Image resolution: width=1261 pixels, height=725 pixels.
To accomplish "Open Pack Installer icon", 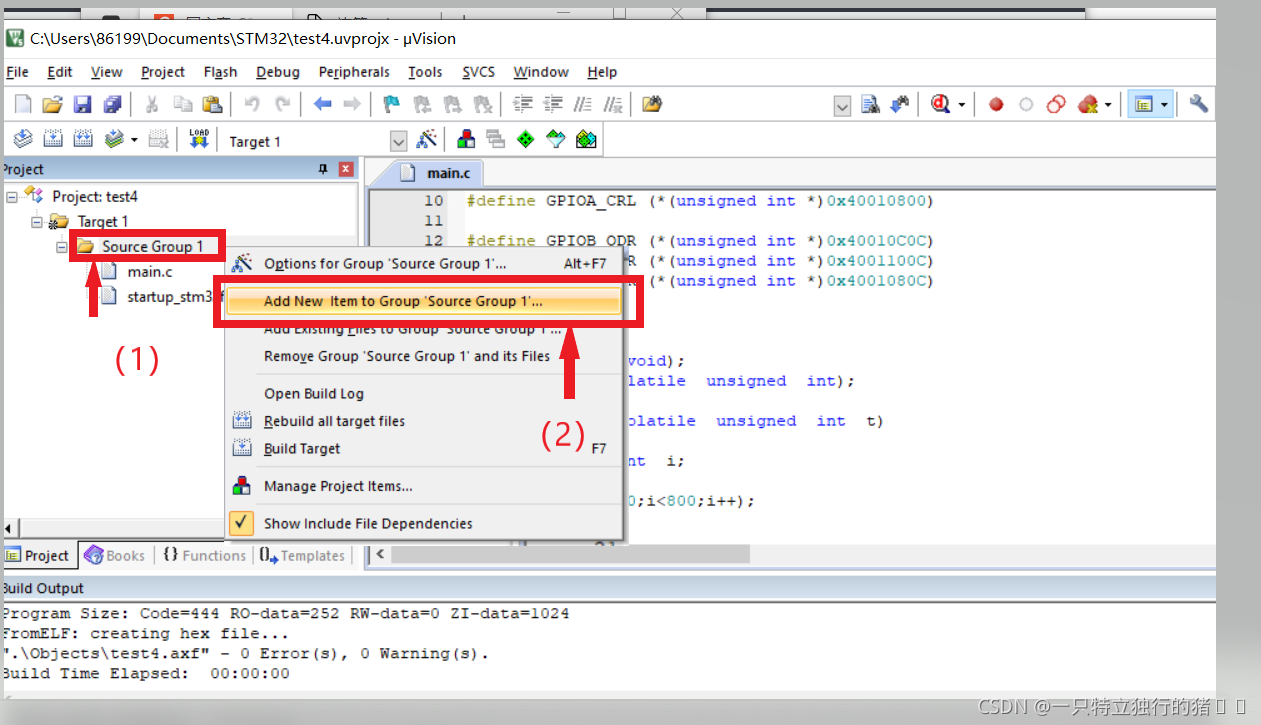I will pos(586,140).
